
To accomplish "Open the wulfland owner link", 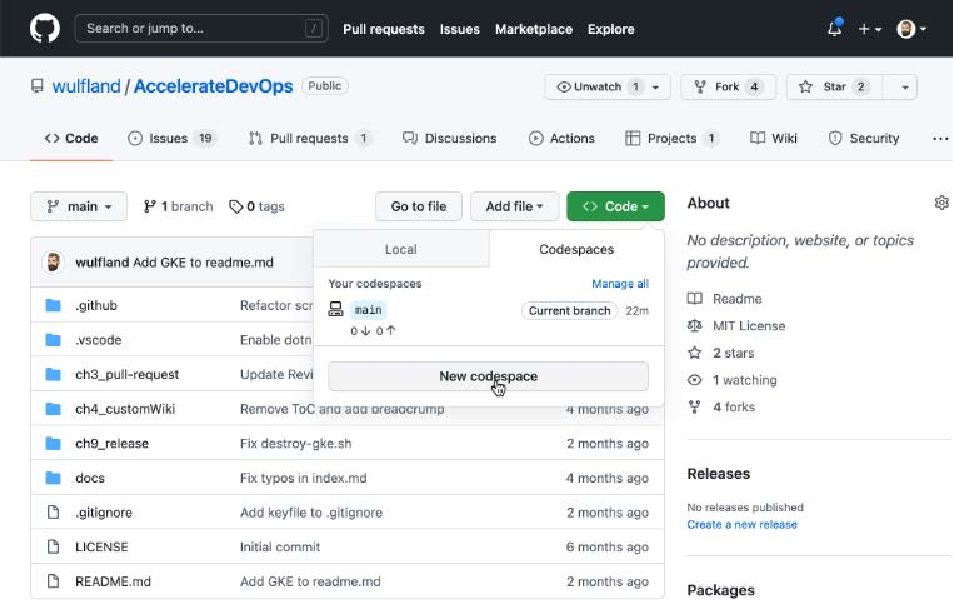I will (x=86, y=86).
